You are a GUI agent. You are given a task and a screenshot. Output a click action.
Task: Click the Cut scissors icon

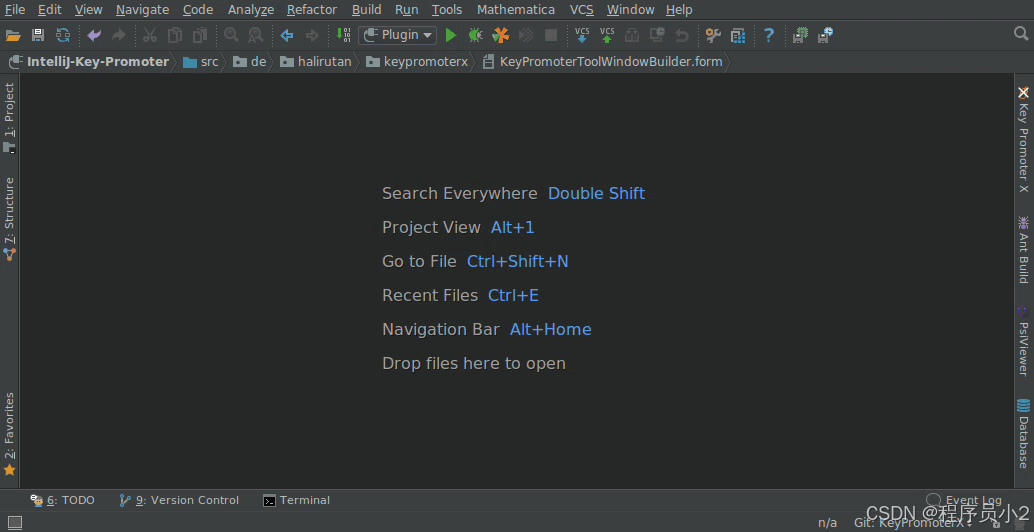tap(150, 35)
